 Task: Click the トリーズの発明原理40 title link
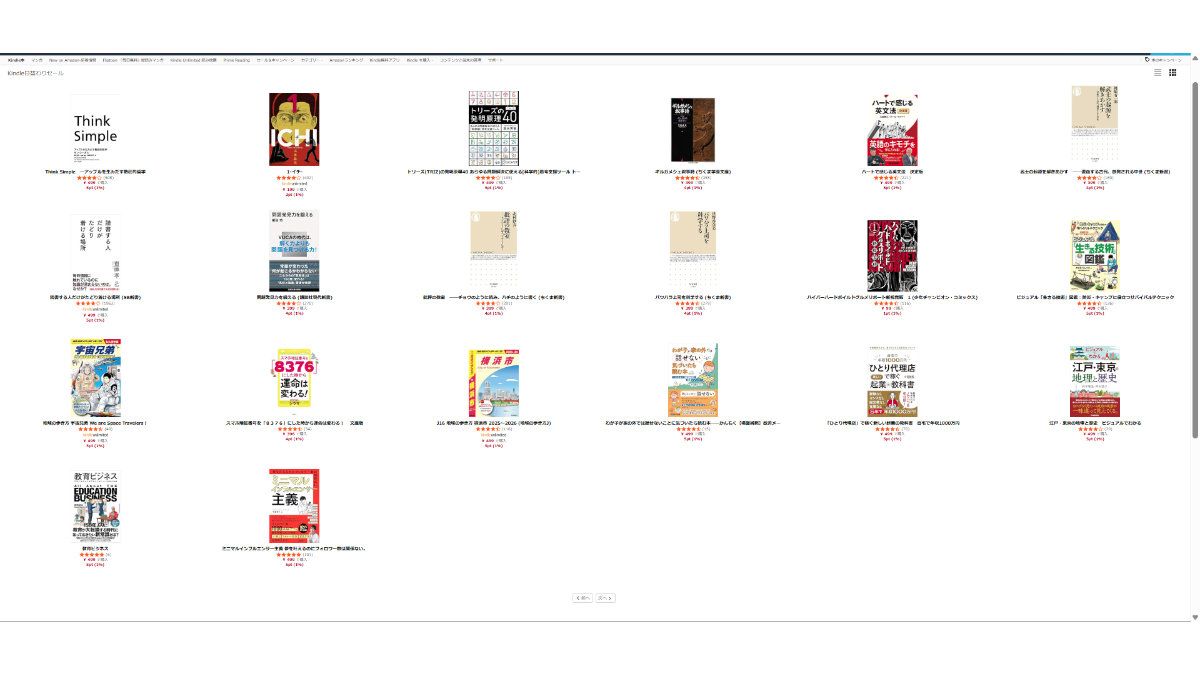point(493,172)
